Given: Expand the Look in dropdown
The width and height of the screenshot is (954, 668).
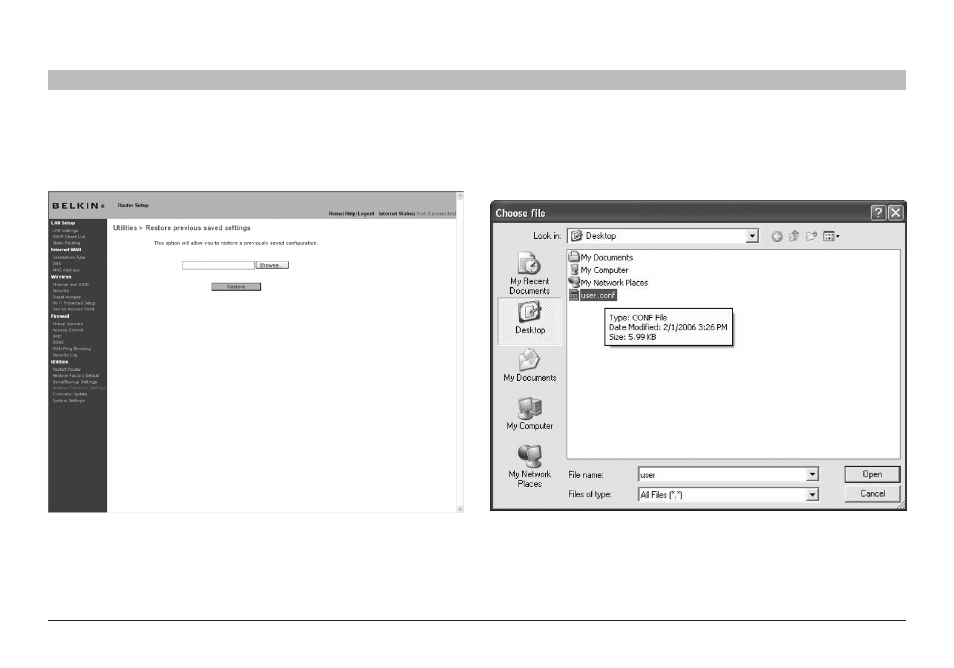Looking at the screenshot, I should [752, 236].
